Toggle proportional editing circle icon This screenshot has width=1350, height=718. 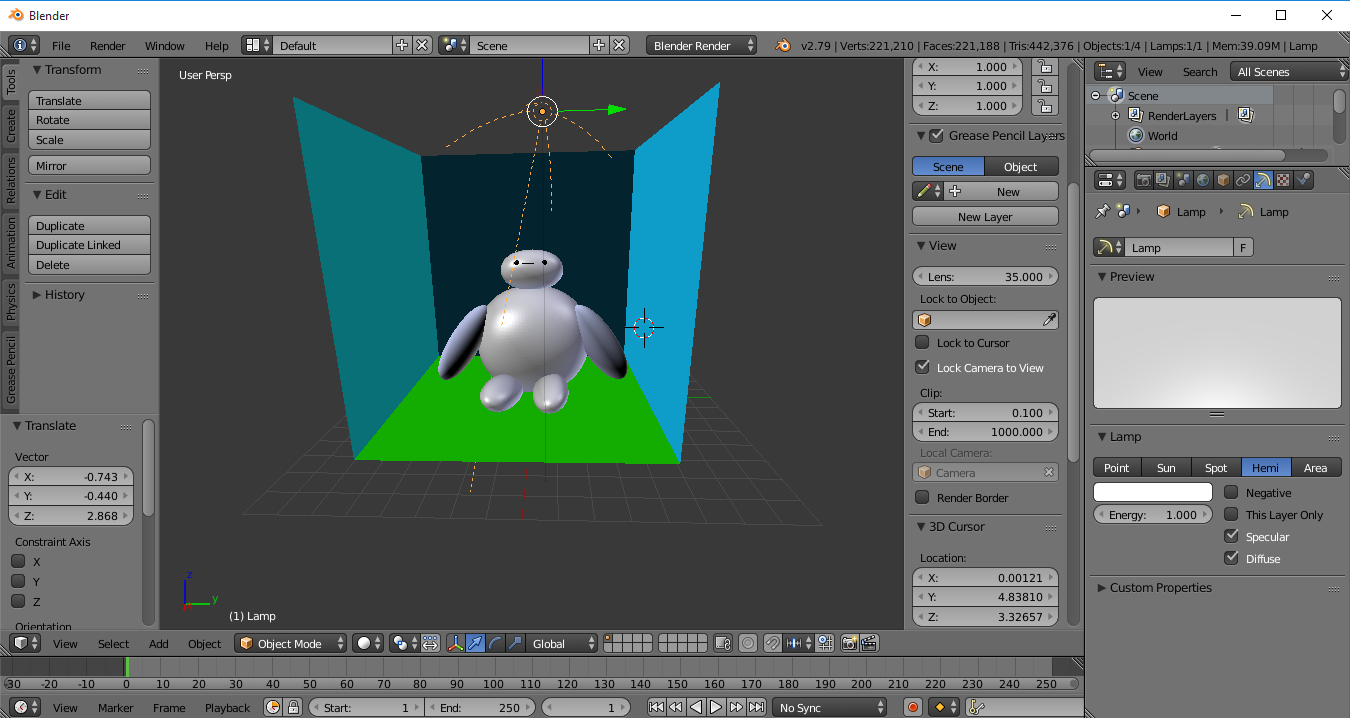pyautogui.click(x=747, y=643)
